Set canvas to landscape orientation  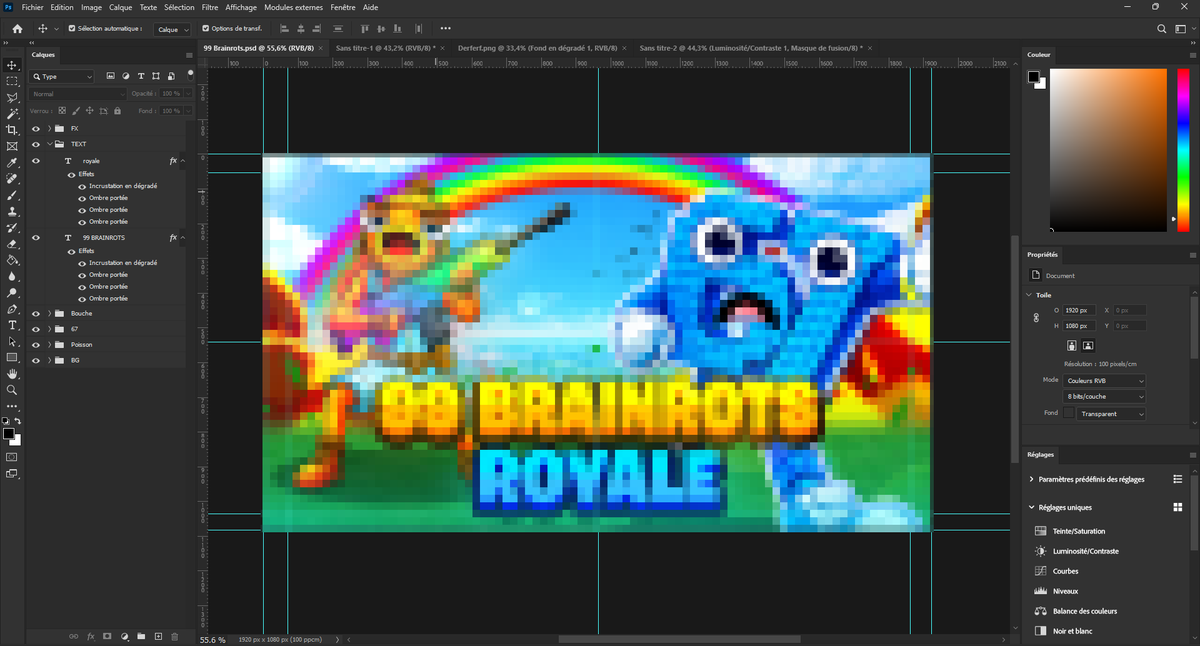tap(1088, 345)
